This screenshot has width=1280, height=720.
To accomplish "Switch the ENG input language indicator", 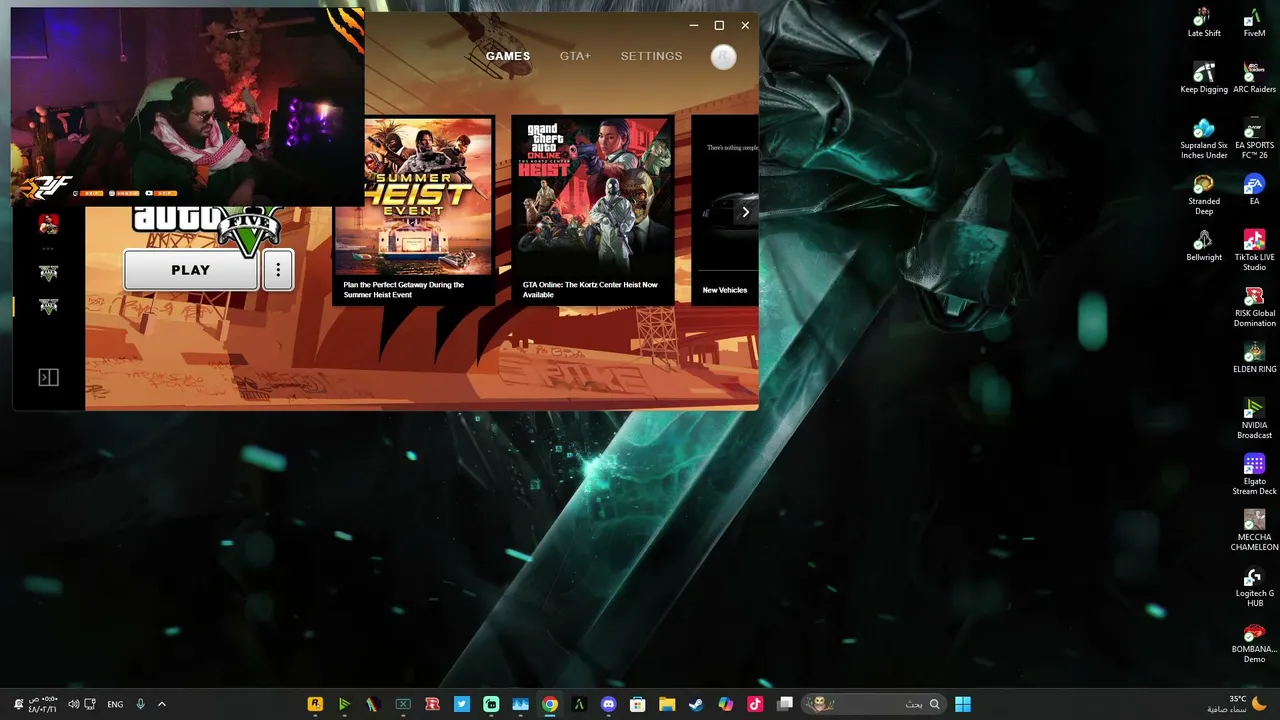I will pyautogui.click(x=115, y=704).
